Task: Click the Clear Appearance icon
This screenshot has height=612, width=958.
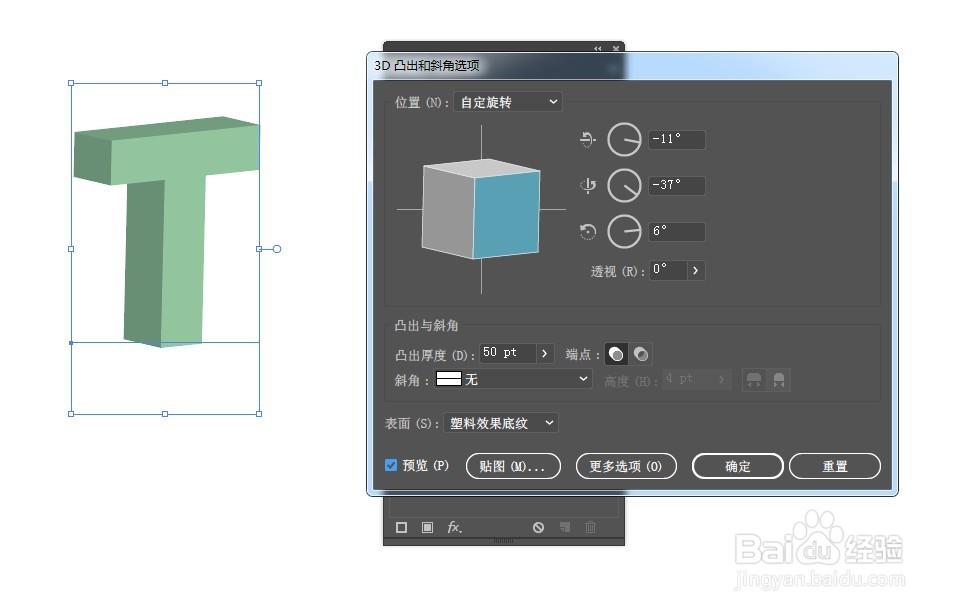Action: (539, 527)
